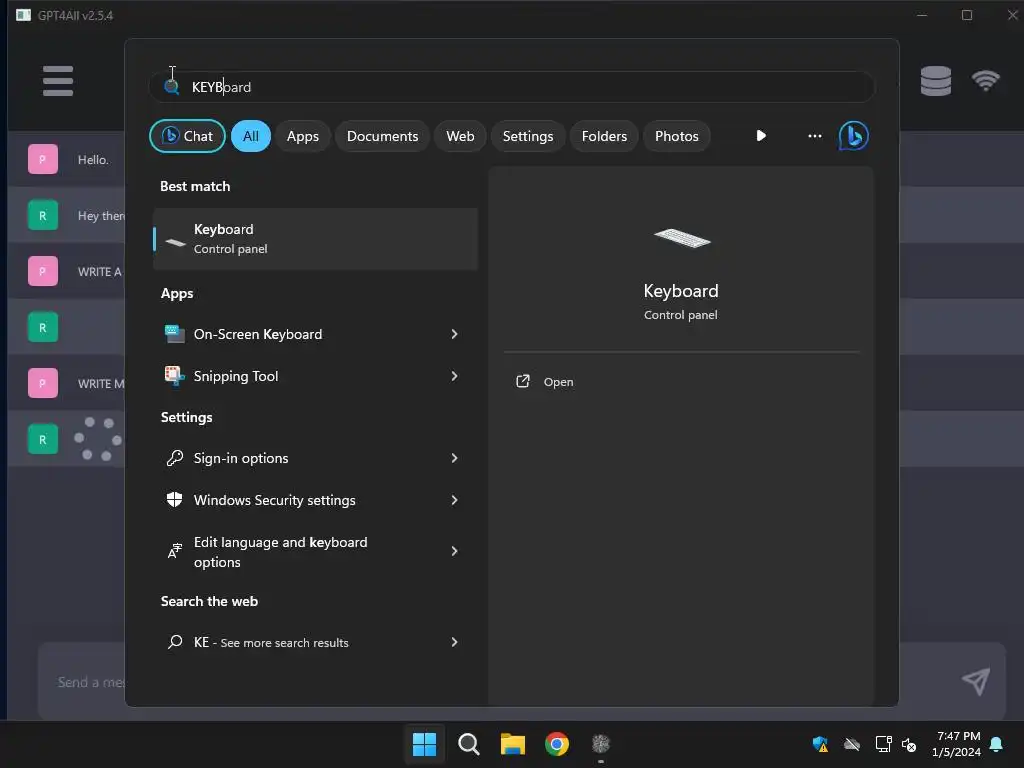
Task: Click the taskbar Search icon
Action: tap(468, 744)
